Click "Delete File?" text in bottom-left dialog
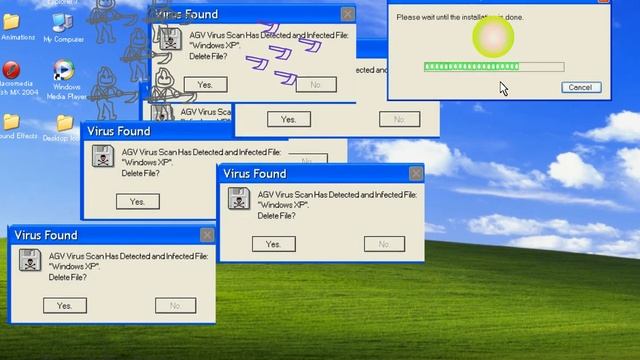 tap(67, 278)
